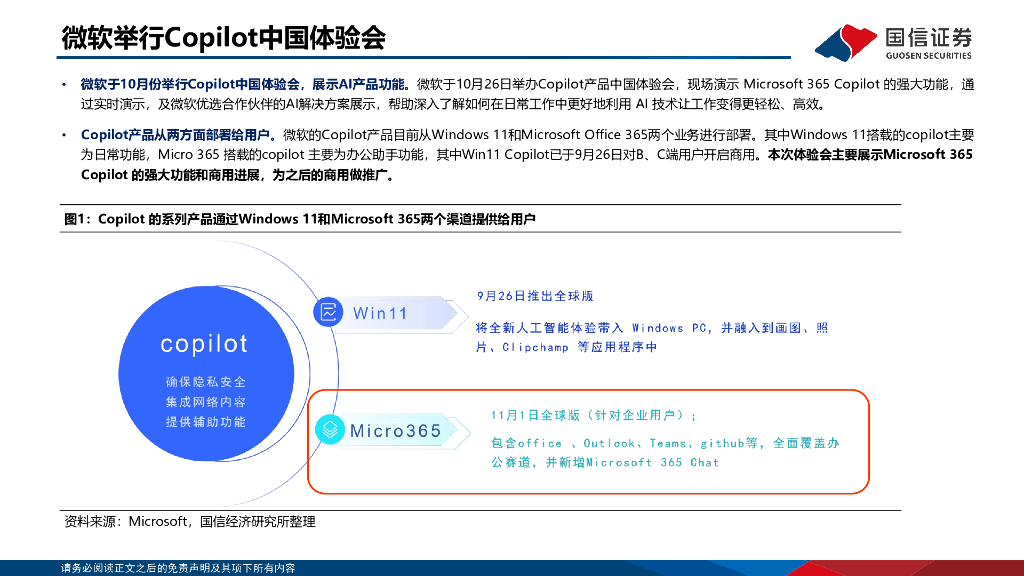Click the Win11 circular chart icon

tap(328, 312)
